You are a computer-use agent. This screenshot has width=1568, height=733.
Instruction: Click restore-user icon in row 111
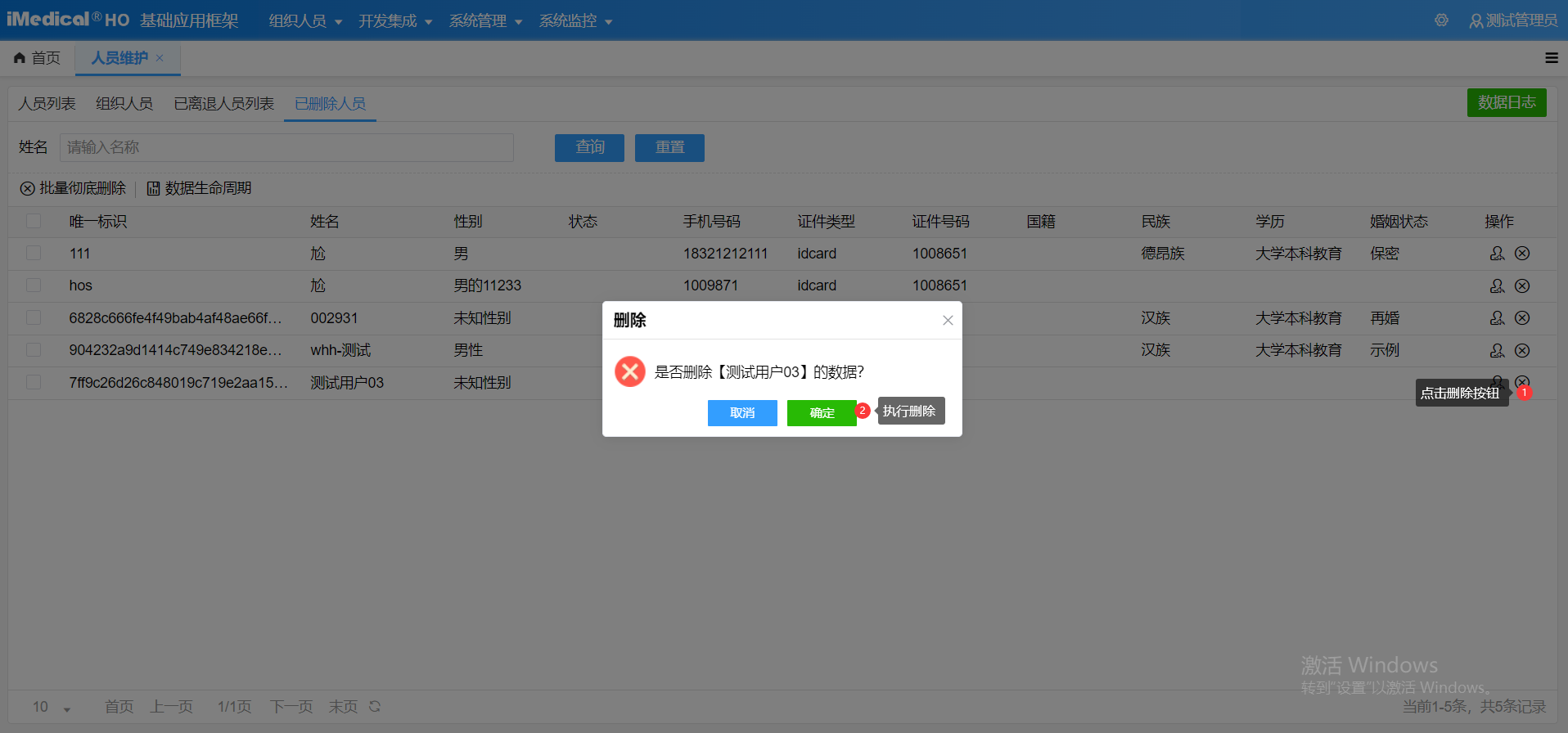coord(1497,254)
